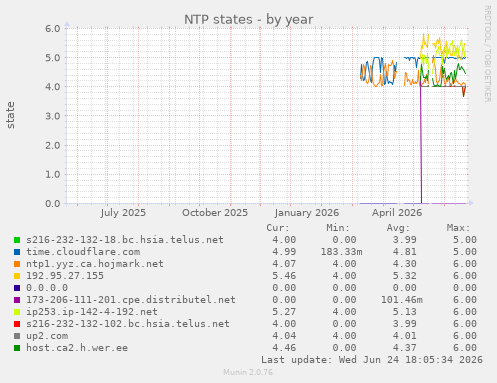Click the April 2026 axis label
The image size is (497, 383).
397,213
